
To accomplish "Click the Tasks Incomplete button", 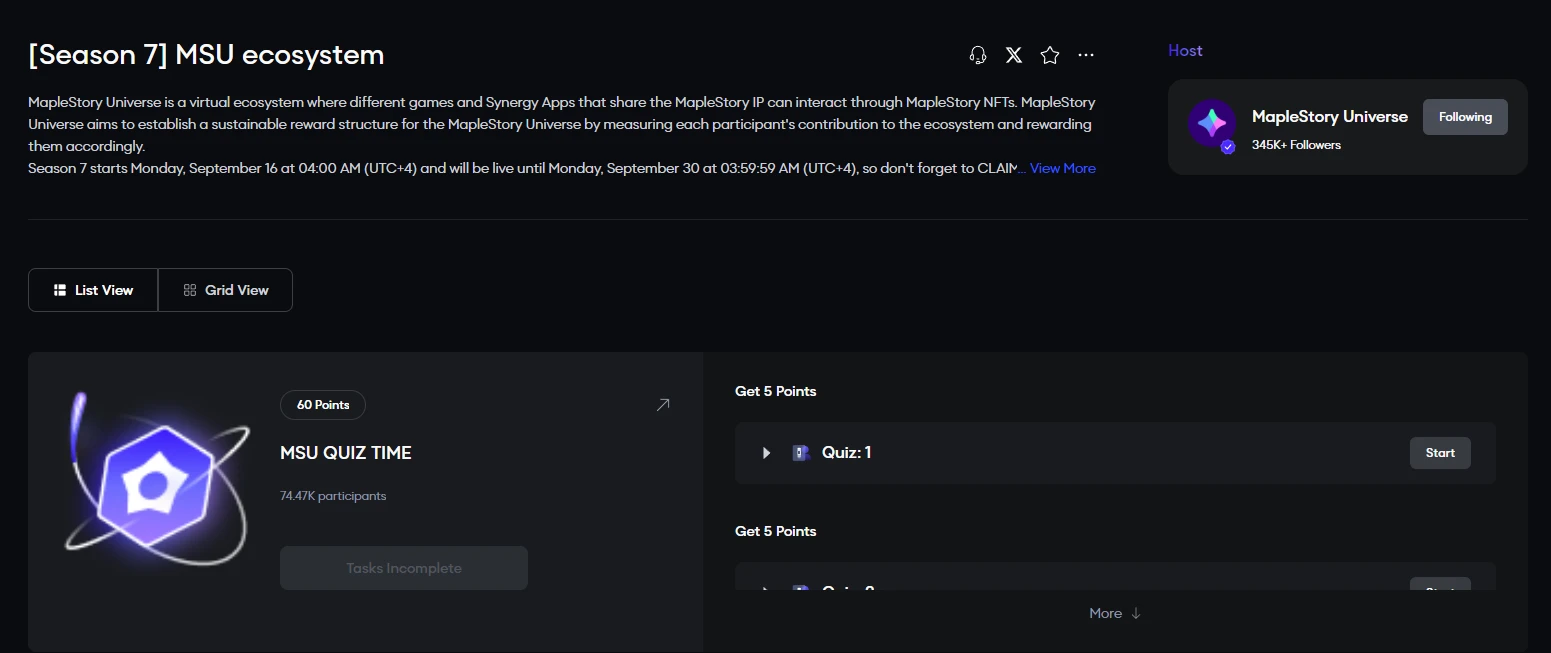I will [404, 568].
